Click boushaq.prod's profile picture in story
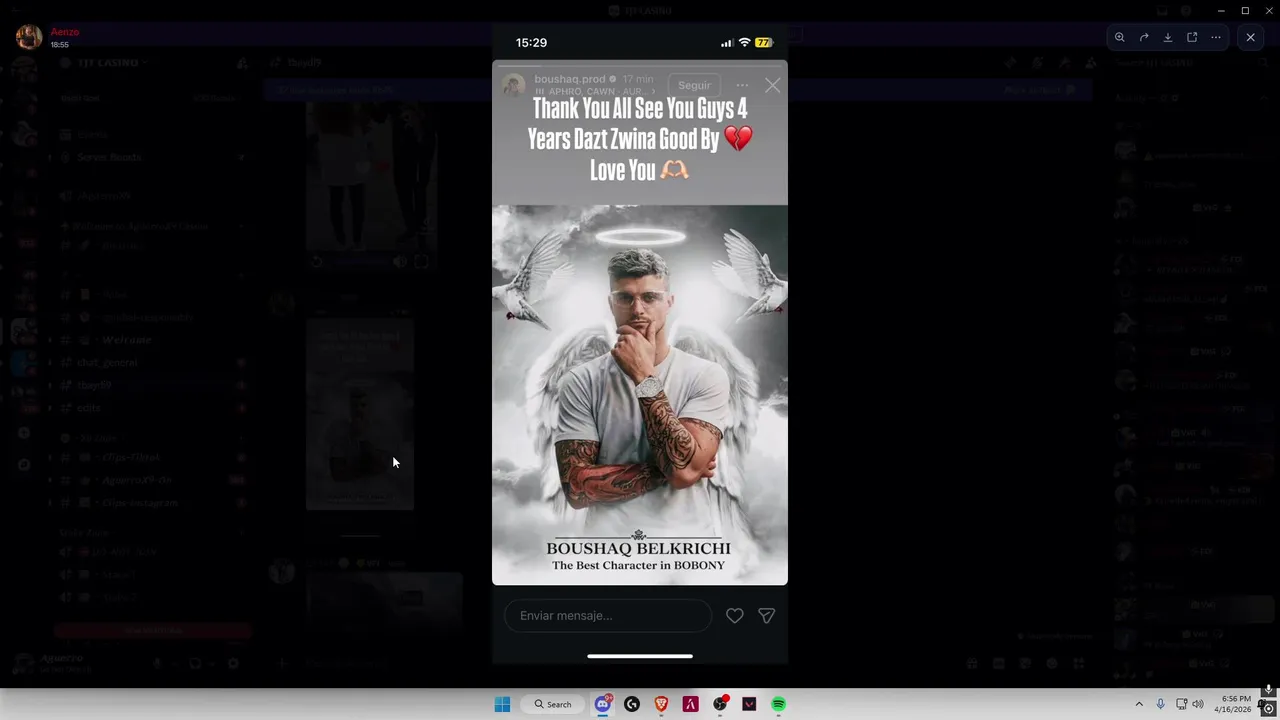Screen dimensions: 1280x720 point(514,85)
